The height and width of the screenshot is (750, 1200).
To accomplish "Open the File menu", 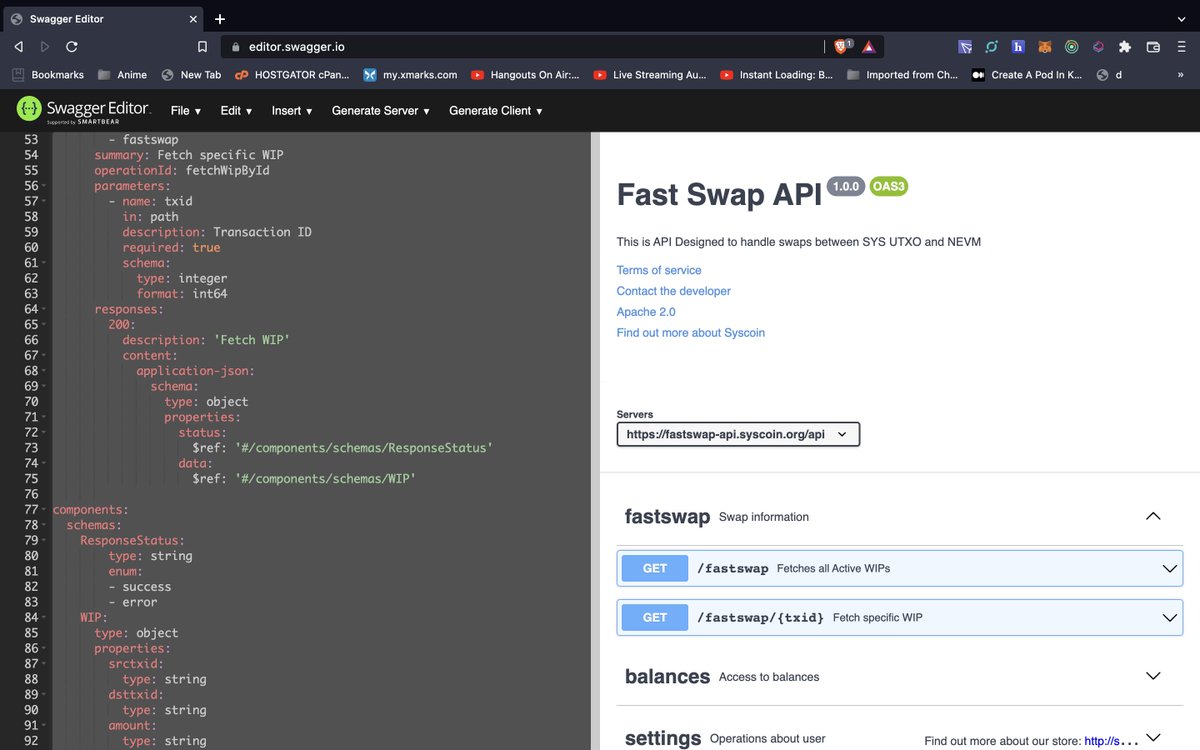I will click(186, 110).
